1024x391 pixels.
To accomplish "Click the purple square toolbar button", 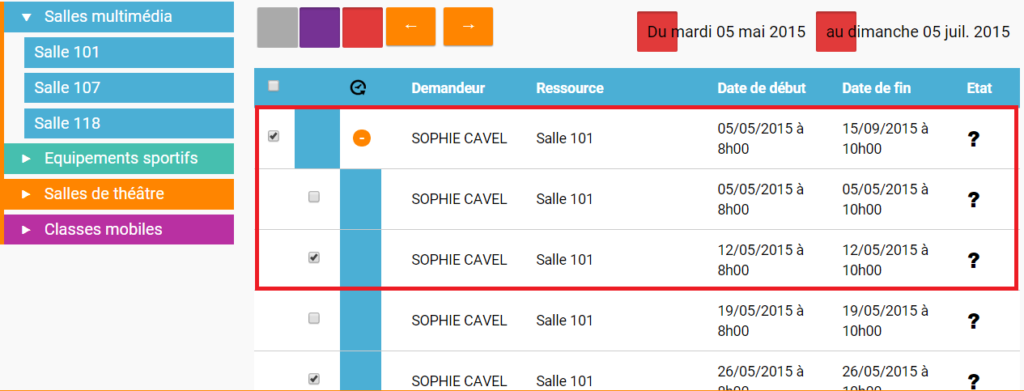I will [319, 27].
